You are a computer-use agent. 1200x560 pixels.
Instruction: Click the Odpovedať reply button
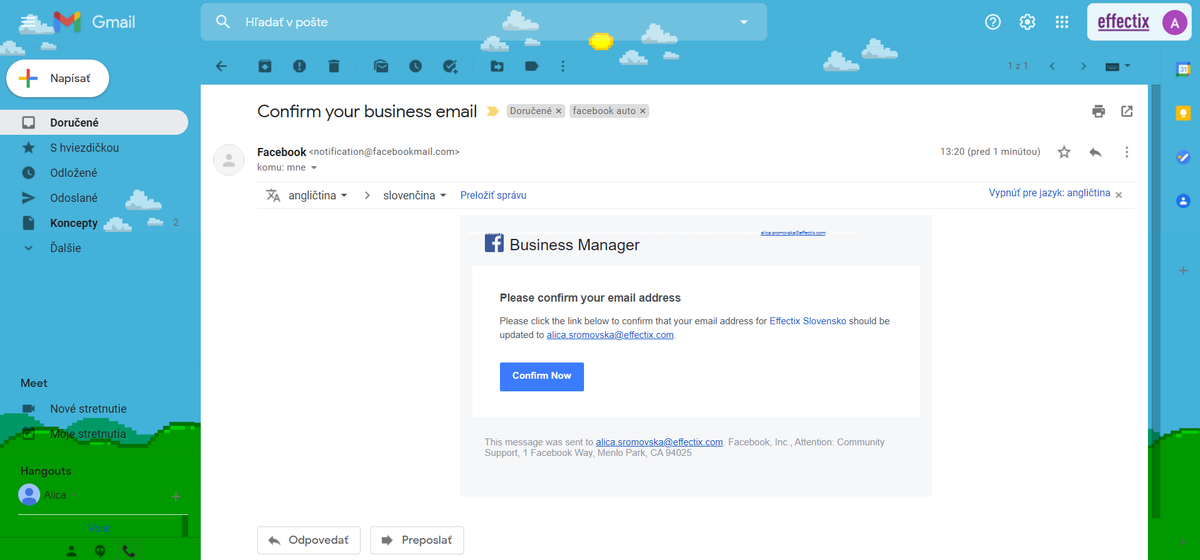[310, 540]
